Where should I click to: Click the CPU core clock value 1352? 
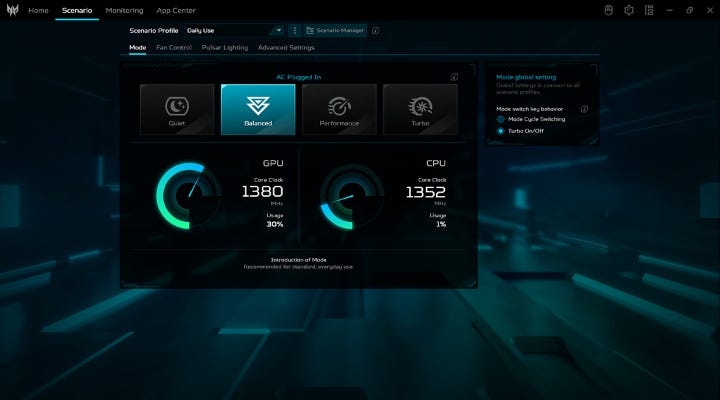(426, 192)
